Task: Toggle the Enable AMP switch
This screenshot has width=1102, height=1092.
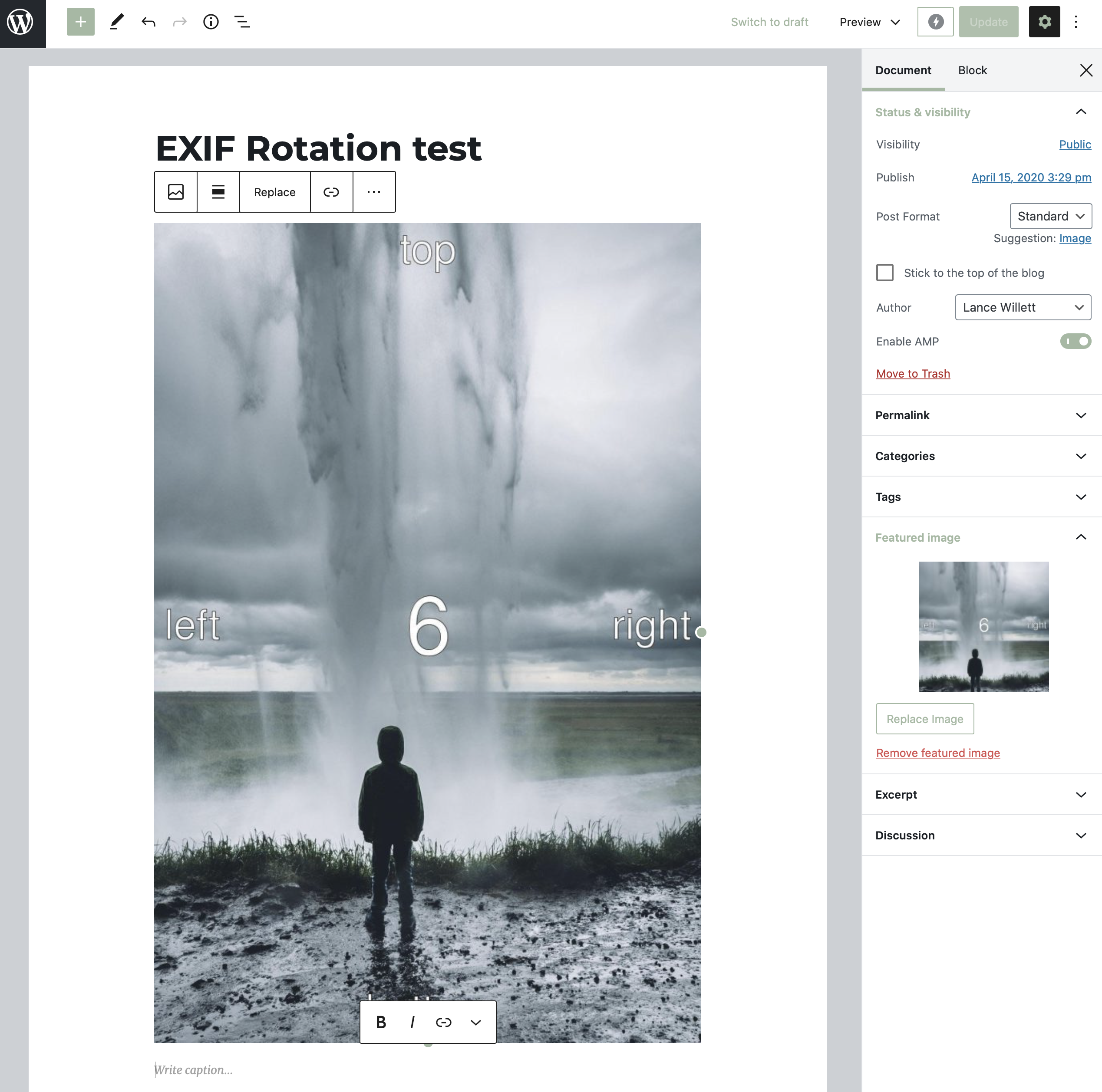Action: pyautogui.click(x=1075, y=342)
